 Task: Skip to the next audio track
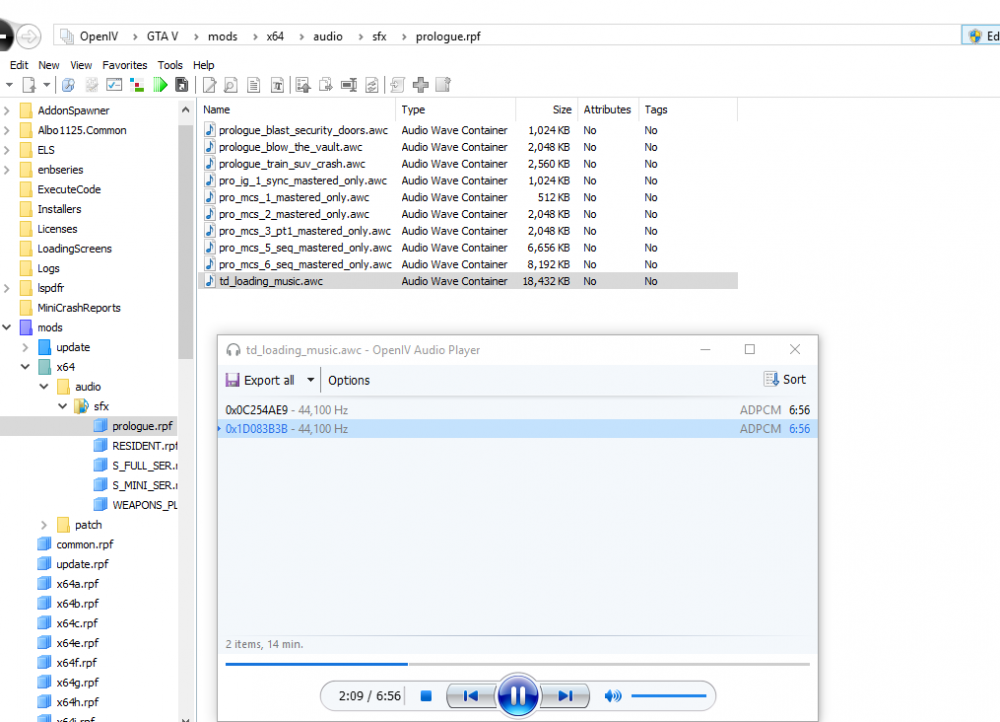click(x=565, y=695)
